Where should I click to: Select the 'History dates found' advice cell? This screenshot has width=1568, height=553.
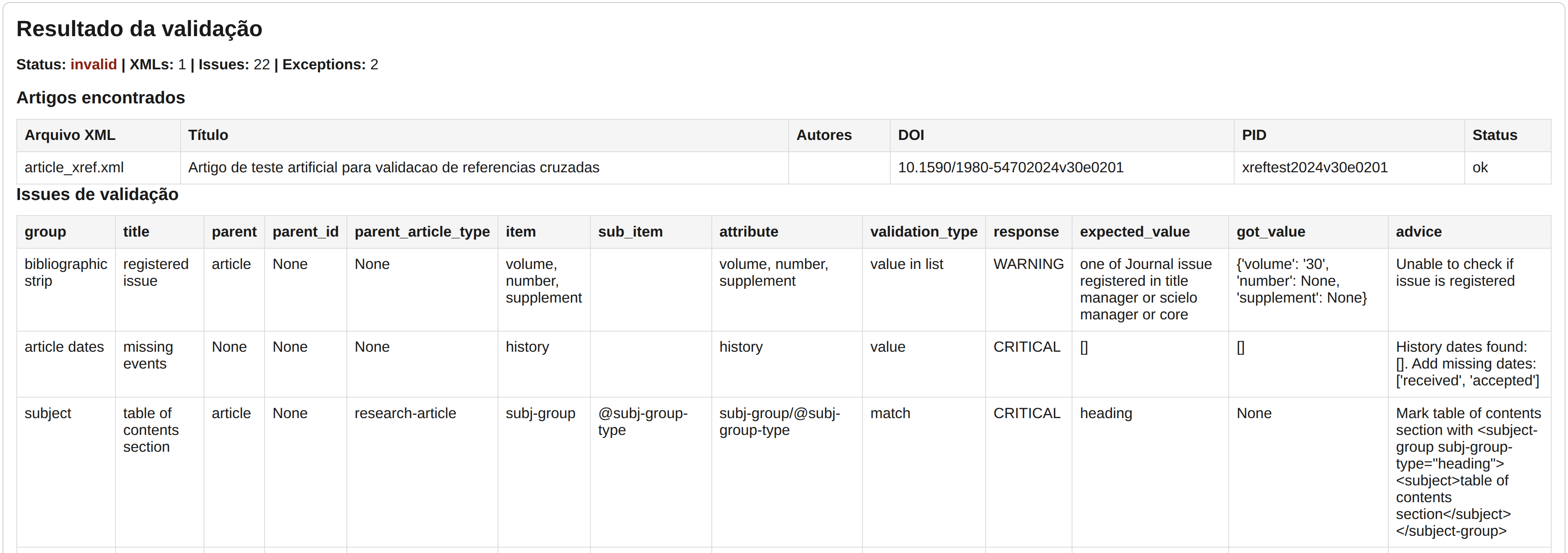pos(1469,364)
